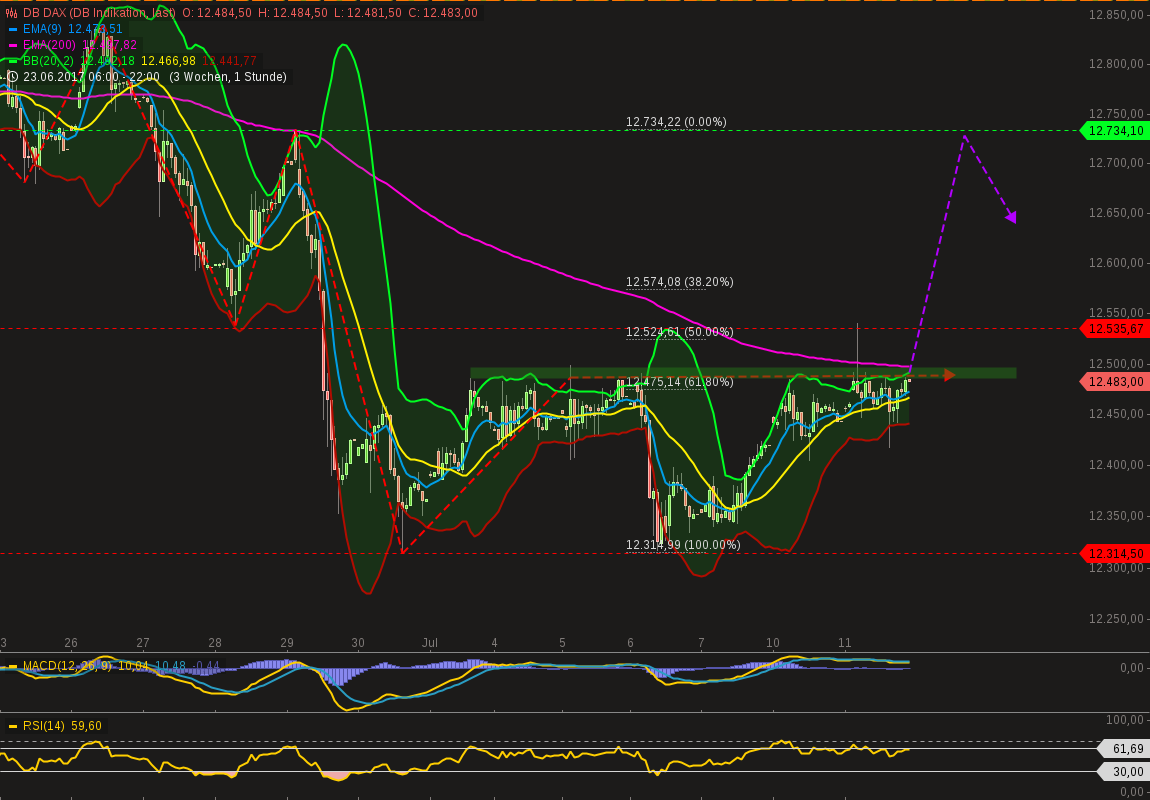Click Fibonacci label 12.314,99 (100.00%)
Screen dimensions: 1150x800
tap(683, 545)
